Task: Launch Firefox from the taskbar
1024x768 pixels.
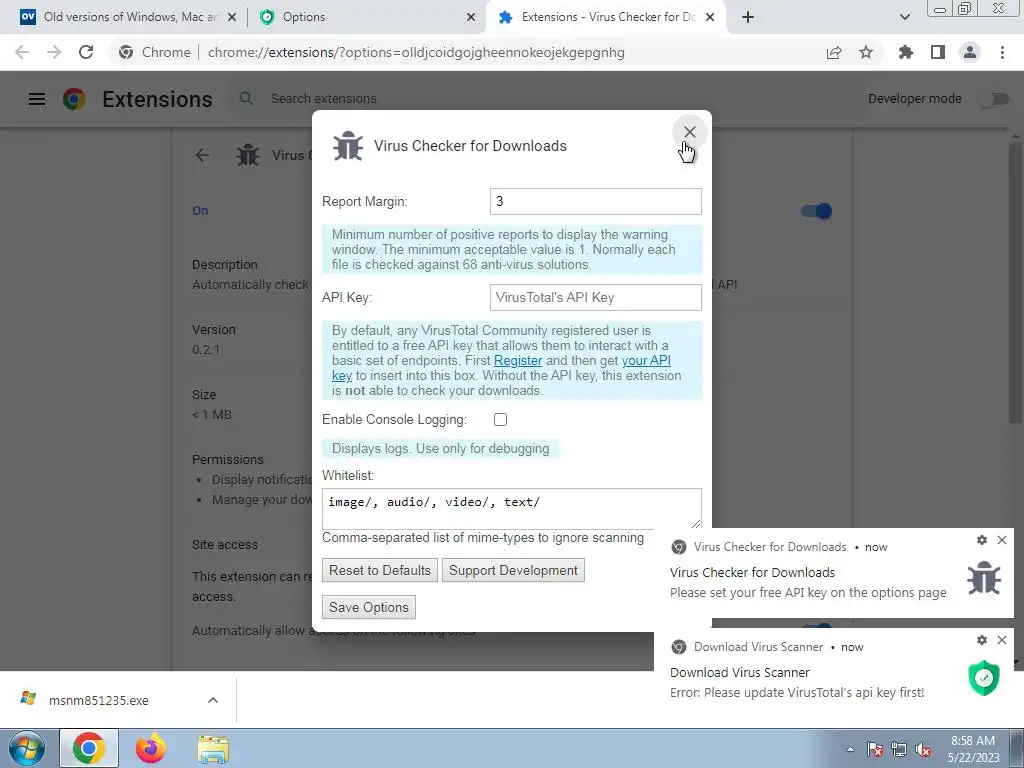Action: [x=151, y=748]
